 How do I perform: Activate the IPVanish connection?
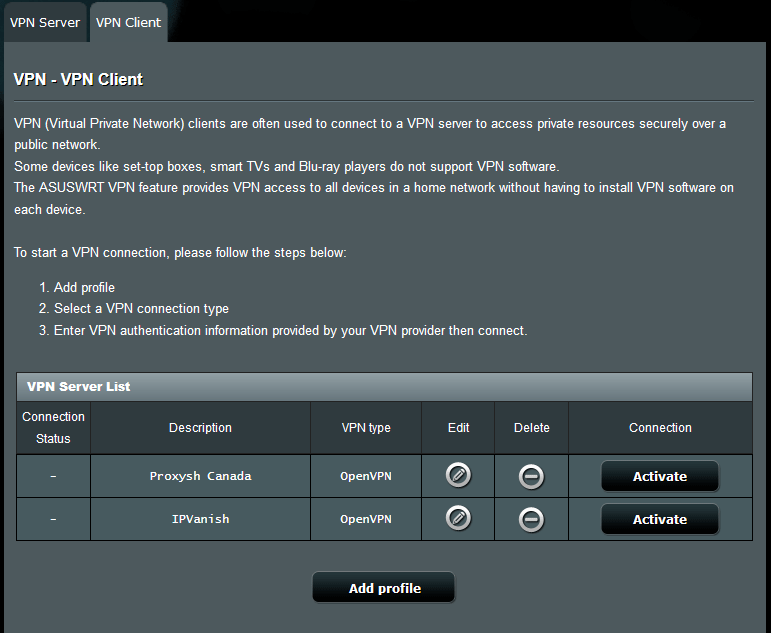point(659,519)
